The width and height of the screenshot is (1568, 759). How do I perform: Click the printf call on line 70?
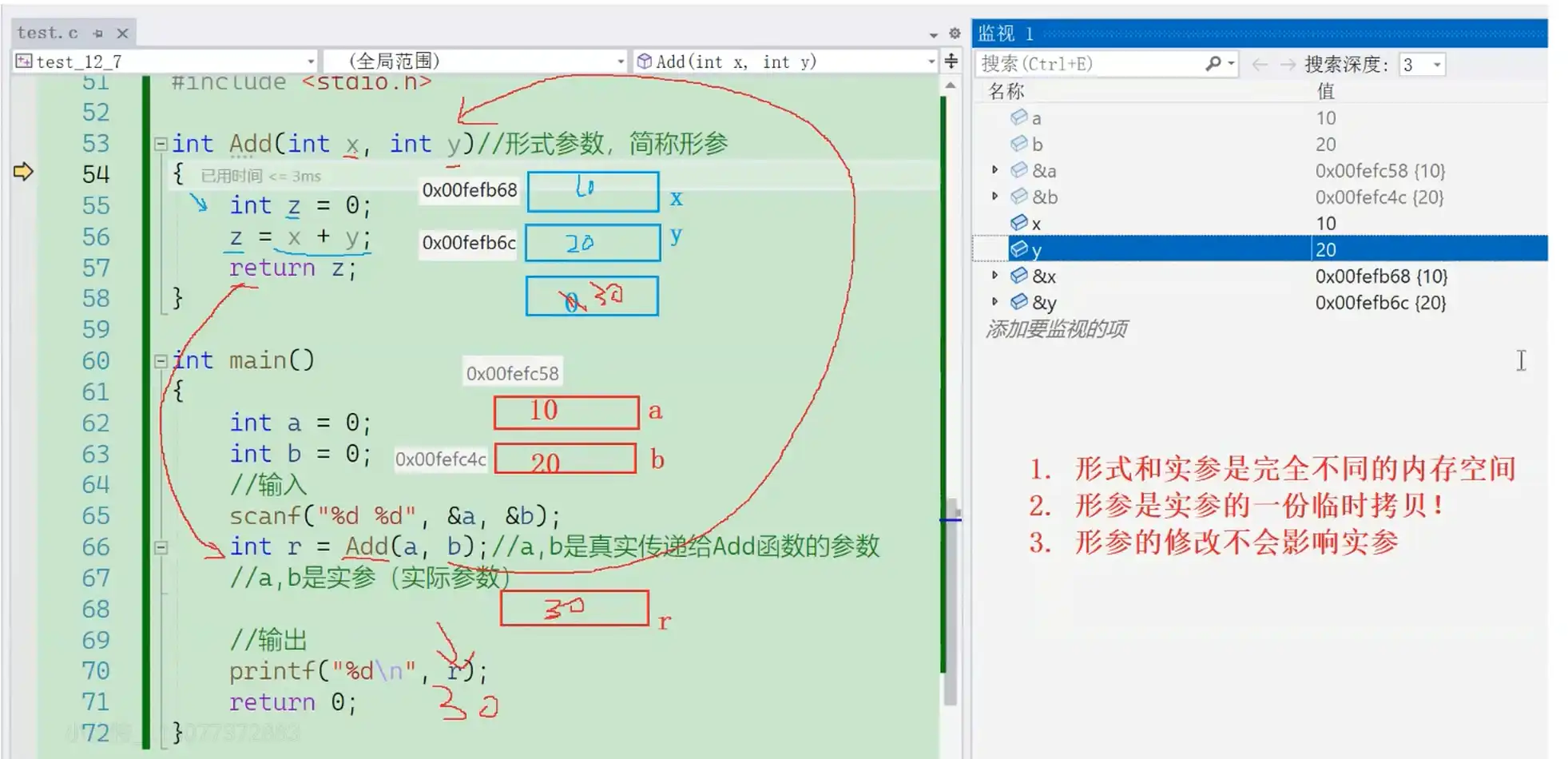[x=358, y=671]
